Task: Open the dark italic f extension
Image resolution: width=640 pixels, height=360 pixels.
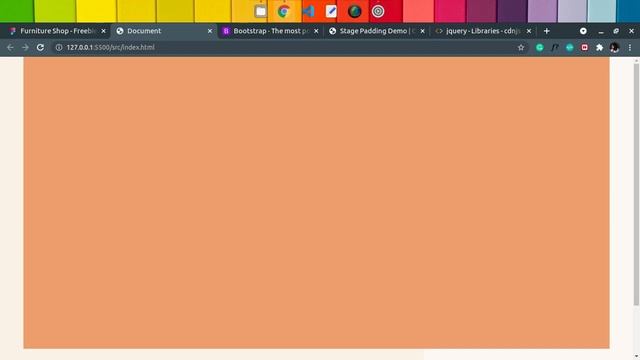Action: (555, 47)
